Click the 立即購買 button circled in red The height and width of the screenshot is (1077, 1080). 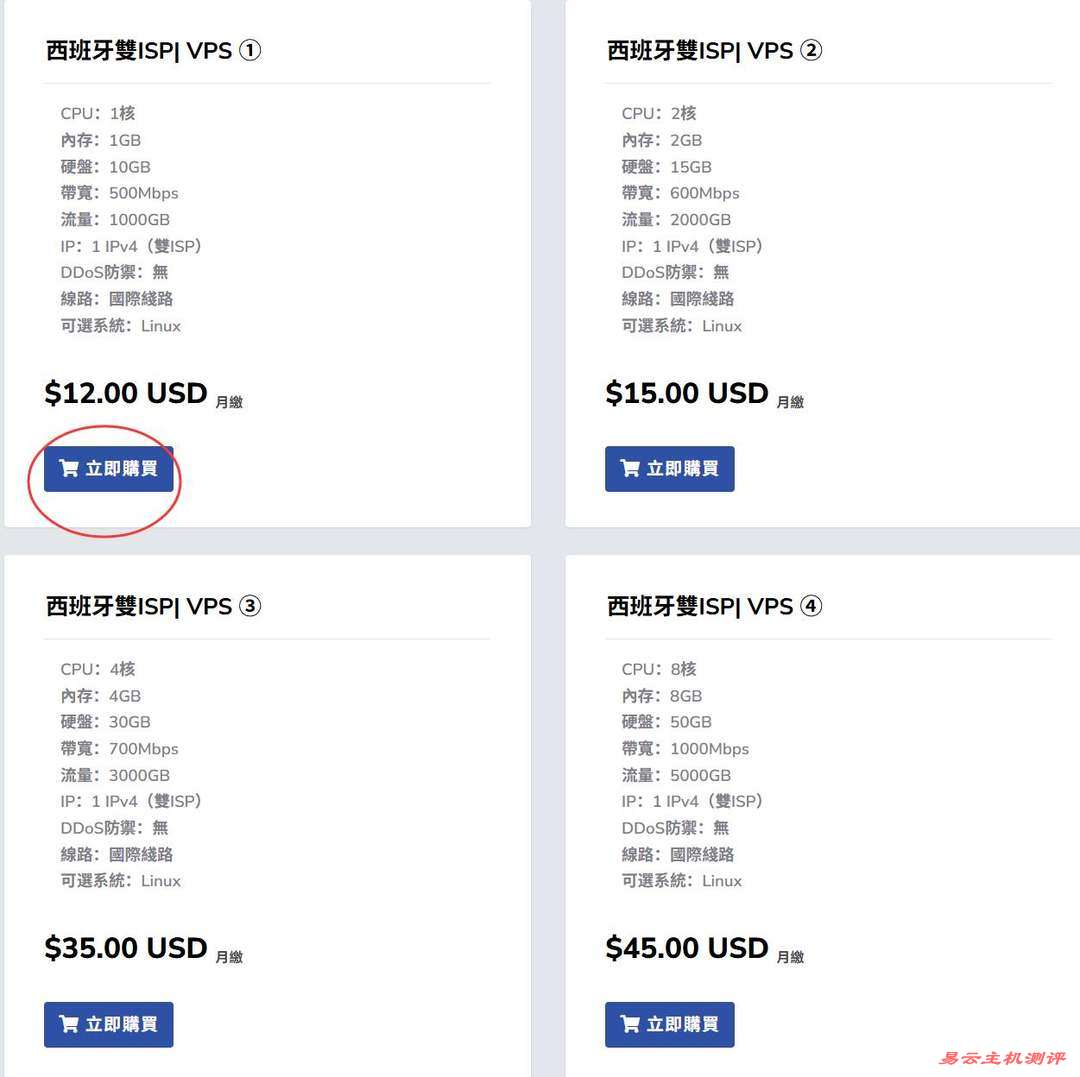pyautogui.click(x=108, y=468)
